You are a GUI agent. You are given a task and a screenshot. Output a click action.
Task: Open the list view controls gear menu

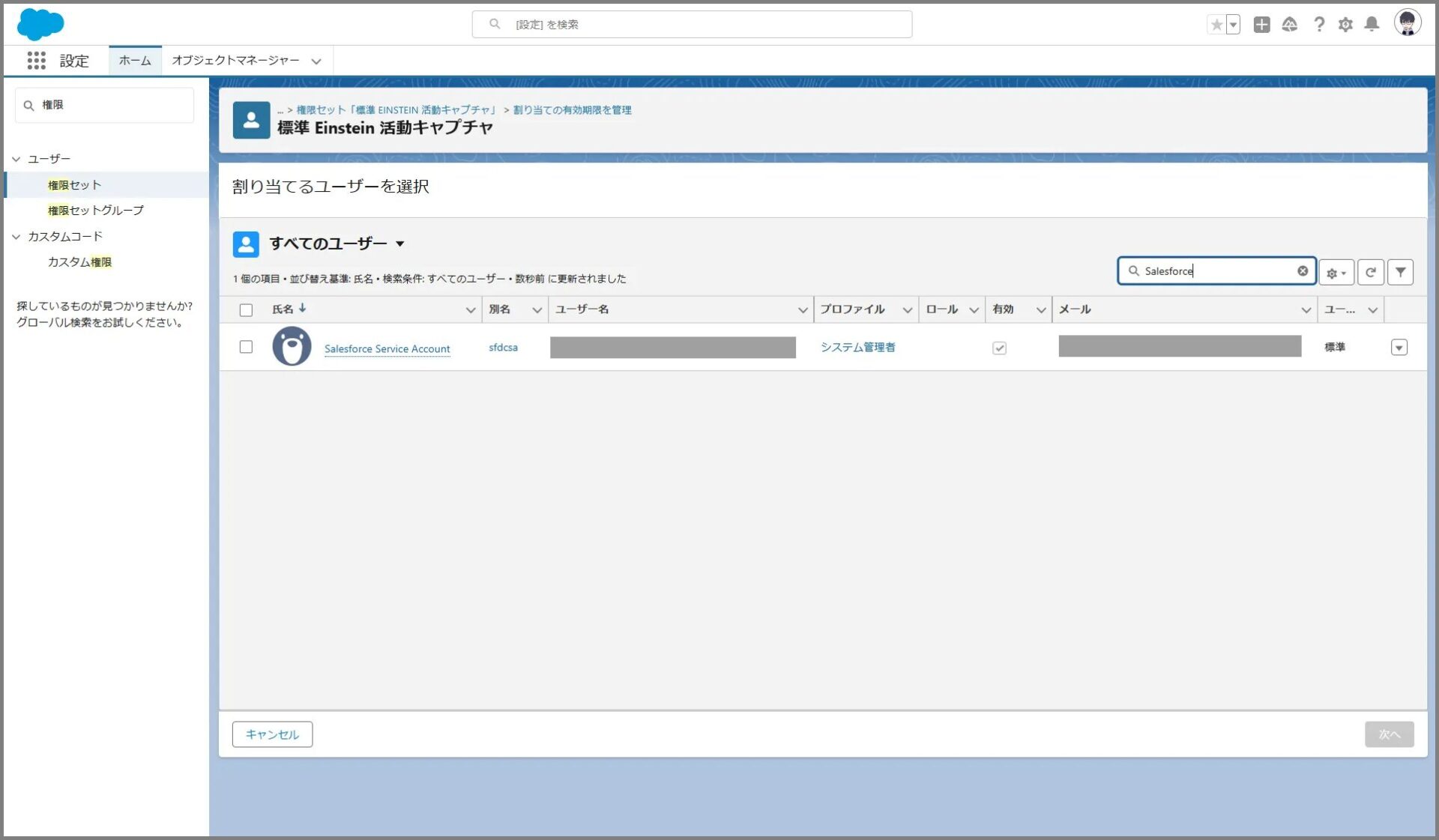coord(1336,273)
